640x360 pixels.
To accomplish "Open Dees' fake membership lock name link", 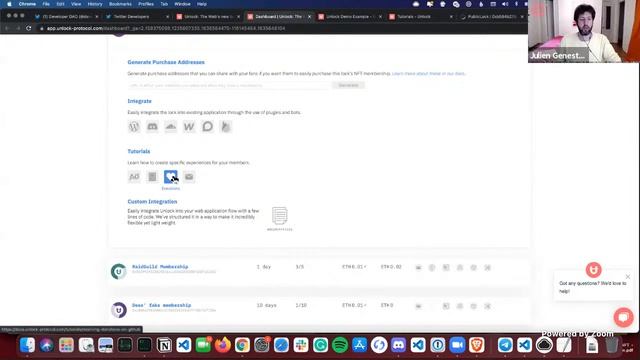I will click(x=161, y=305).
